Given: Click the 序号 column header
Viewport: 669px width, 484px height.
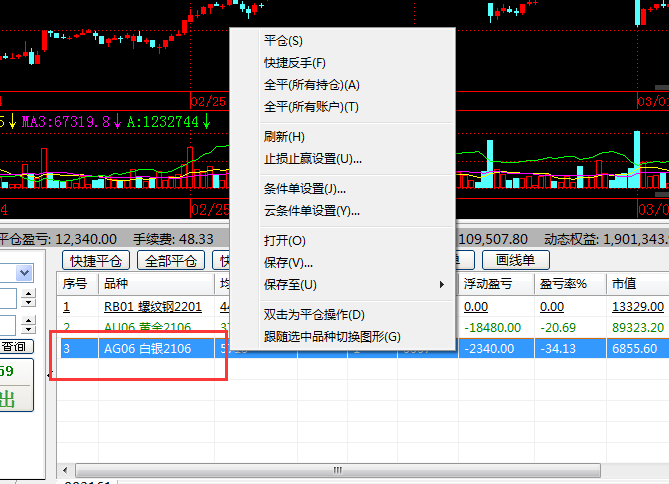Looking at the screenshot, I should coord(78,284).
